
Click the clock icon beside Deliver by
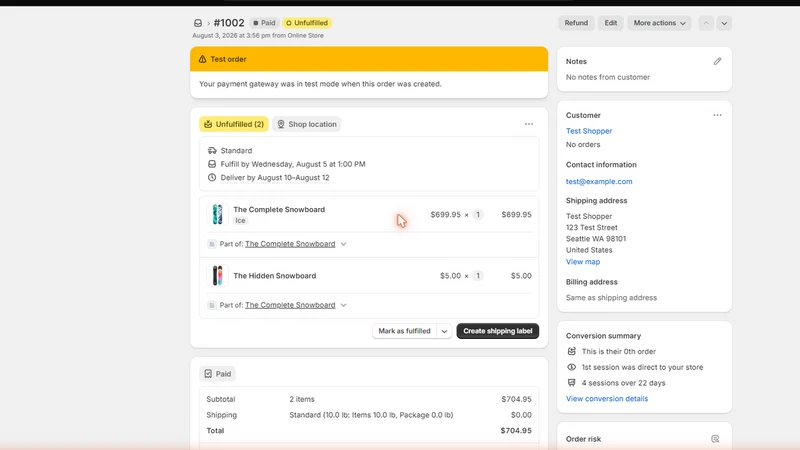coord(212,178)
